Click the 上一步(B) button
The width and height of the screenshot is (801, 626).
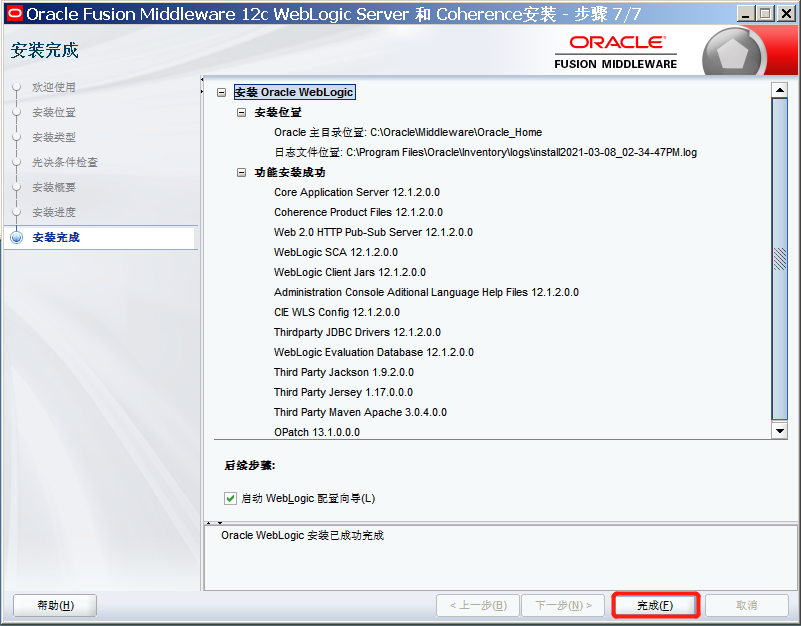(x=478, y=606)
